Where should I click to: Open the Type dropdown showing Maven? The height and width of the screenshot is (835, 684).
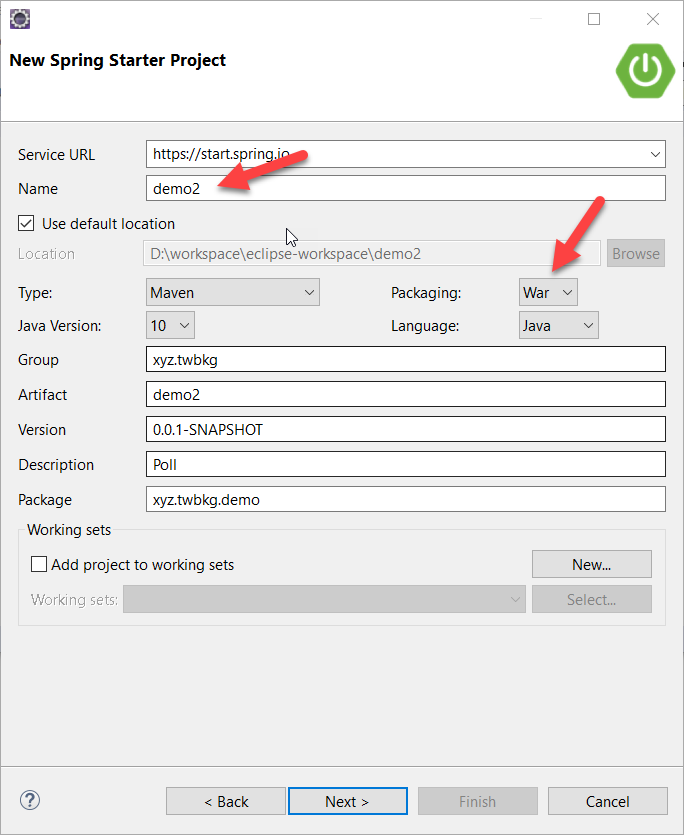coord(233,292)
